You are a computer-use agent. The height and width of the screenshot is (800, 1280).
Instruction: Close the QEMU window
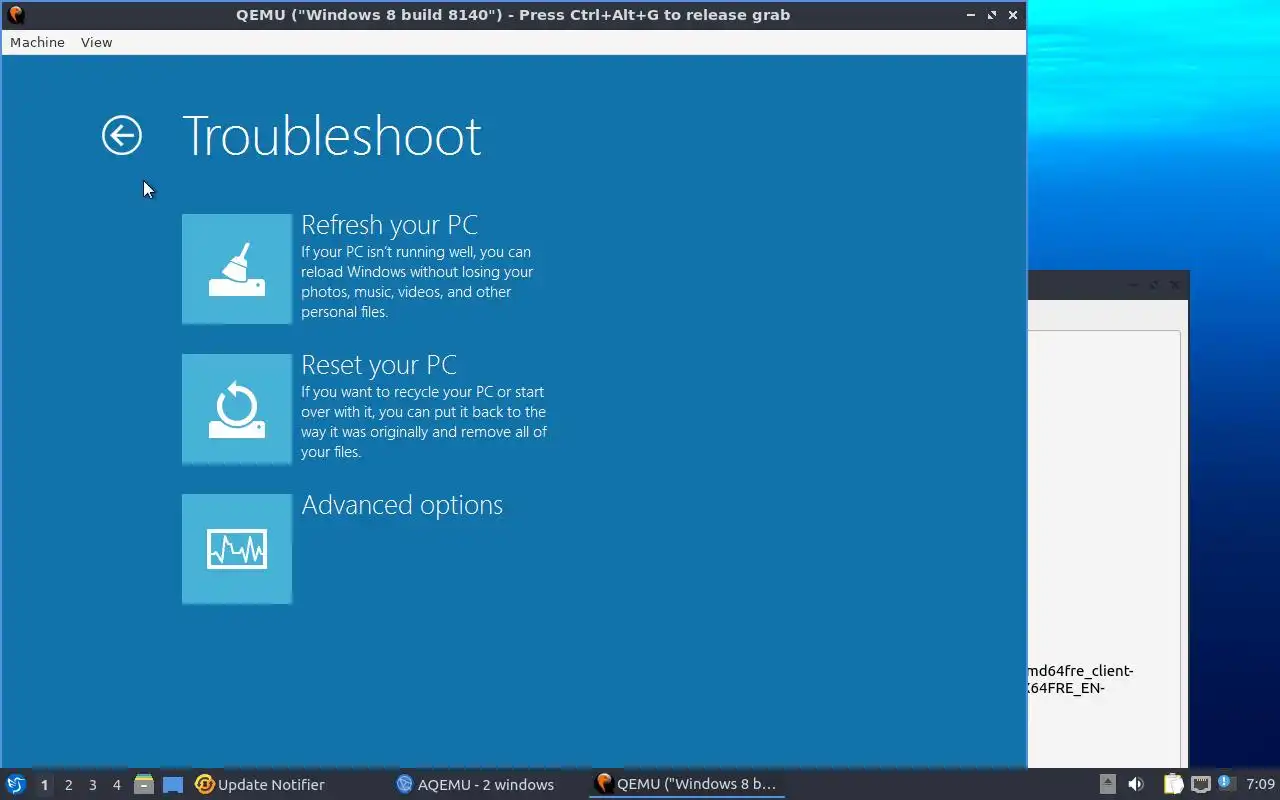click(1013, 15)
